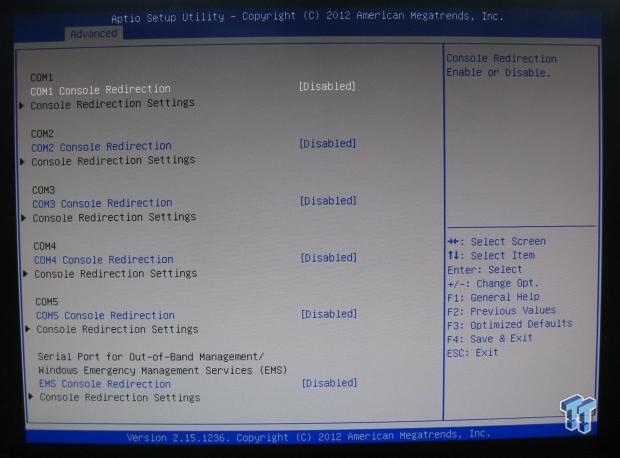The height and width of the screenshot is (458, 620).
Task: Select EMS Console Redirection option
Action: 105,384
